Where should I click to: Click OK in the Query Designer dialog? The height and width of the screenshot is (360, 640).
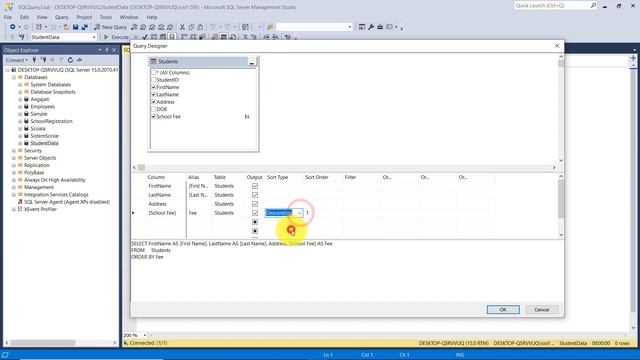tap(503, 309)
